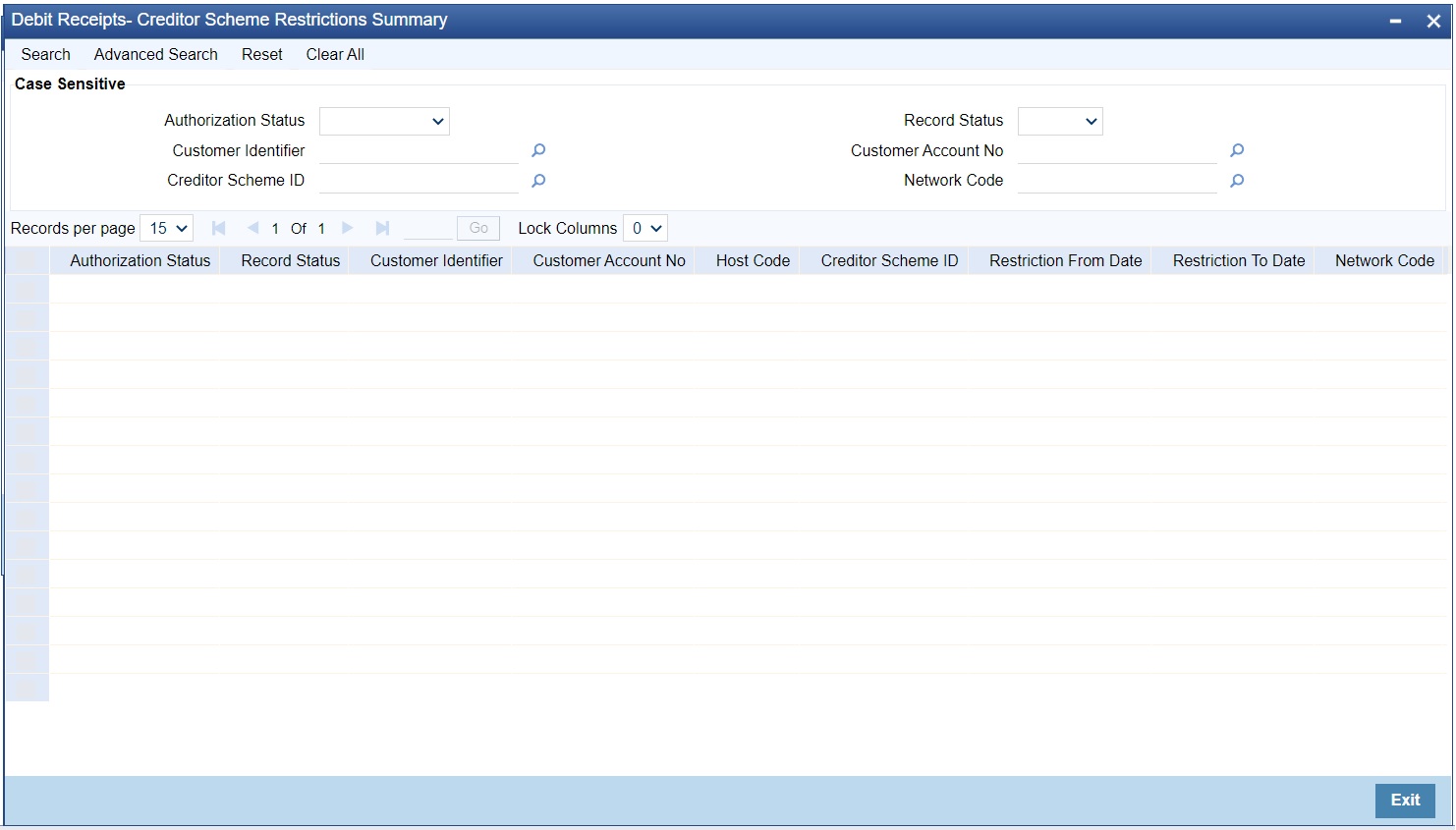
Task: Click Host Code column header
Action: 753,260
